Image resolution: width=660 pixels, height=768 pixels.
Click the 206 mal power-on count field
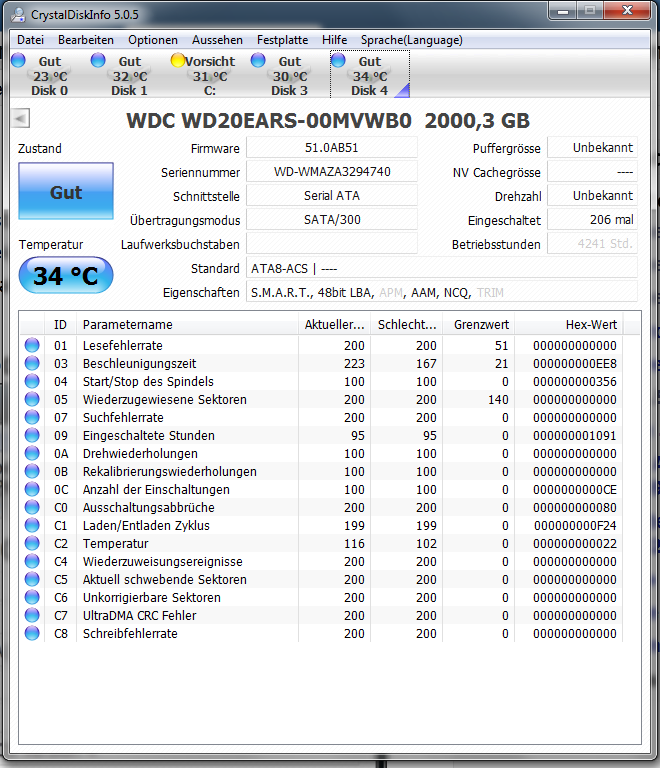point(592,220)
